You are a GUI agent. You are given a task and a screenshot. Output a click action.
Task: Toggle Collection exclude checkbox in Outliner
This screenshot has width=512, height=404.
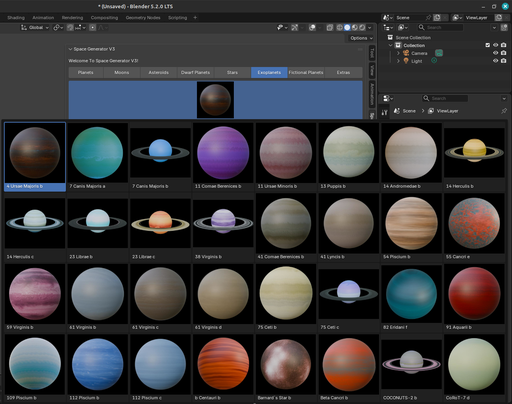[x=488, y=45]
